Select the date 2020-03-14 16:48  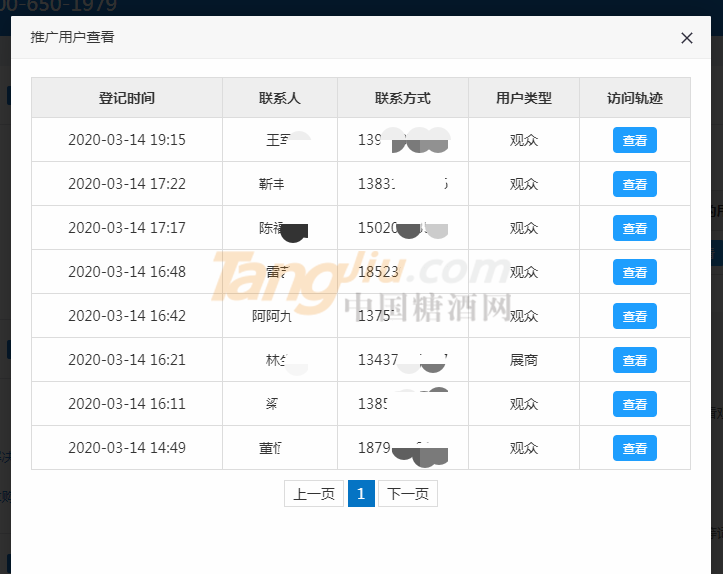point(127,272)
